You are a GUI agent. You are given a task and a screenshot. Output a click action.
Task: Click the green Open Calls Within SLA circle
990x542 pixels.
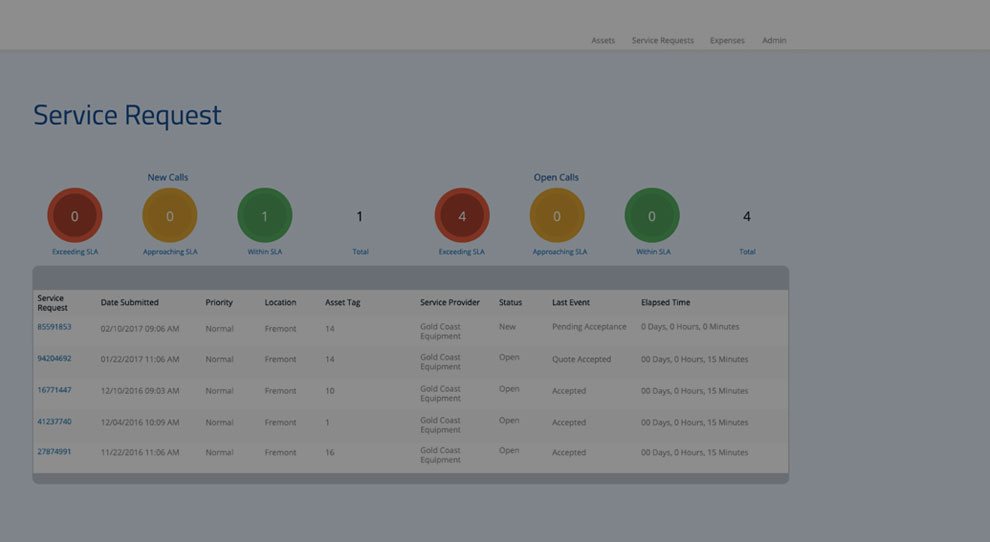(652, 215)
